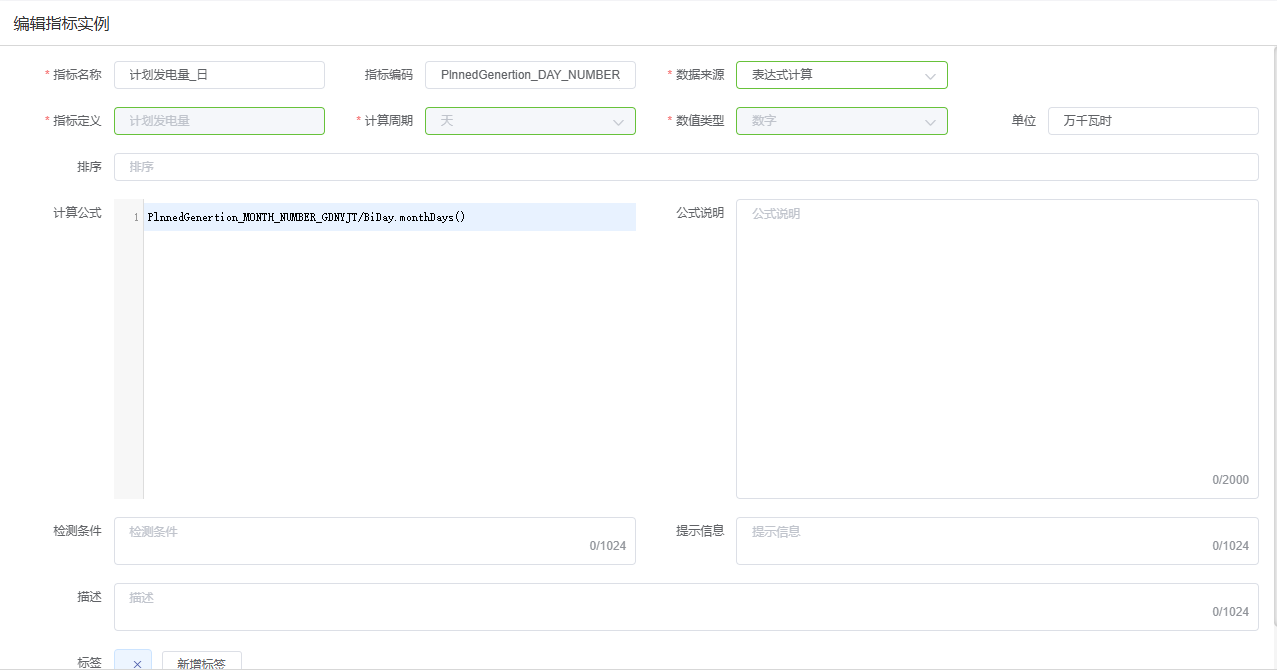
Task: Click line number 1 in formula gutter
Action: (135, 217)
